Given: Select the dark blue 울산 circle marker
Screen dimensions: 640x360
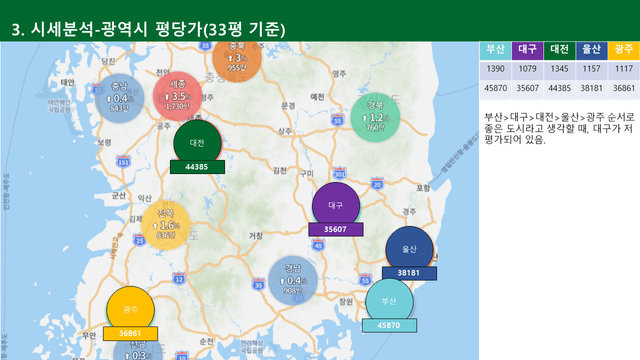Looking at the screenshot, I should click(409, 249).
